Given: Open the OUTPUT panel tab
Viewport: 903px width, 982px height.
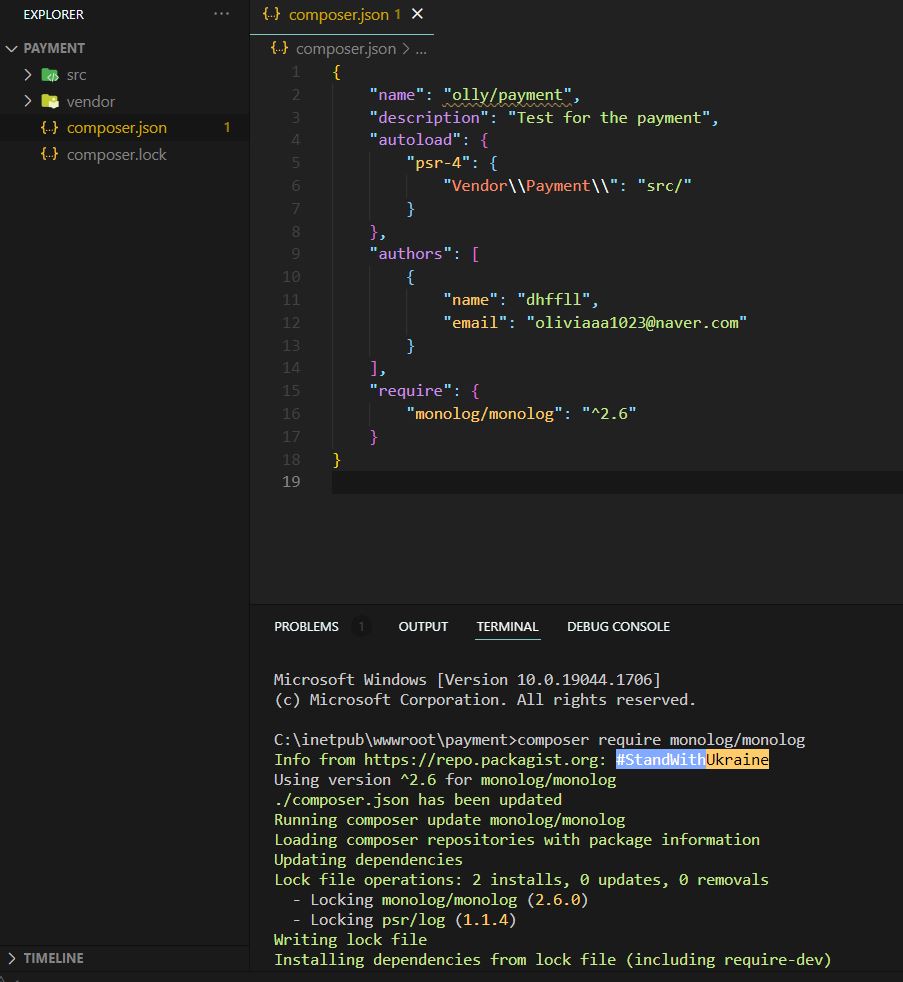Looking at the screenshot, I should pyautogui.click(x=423, y=626).
